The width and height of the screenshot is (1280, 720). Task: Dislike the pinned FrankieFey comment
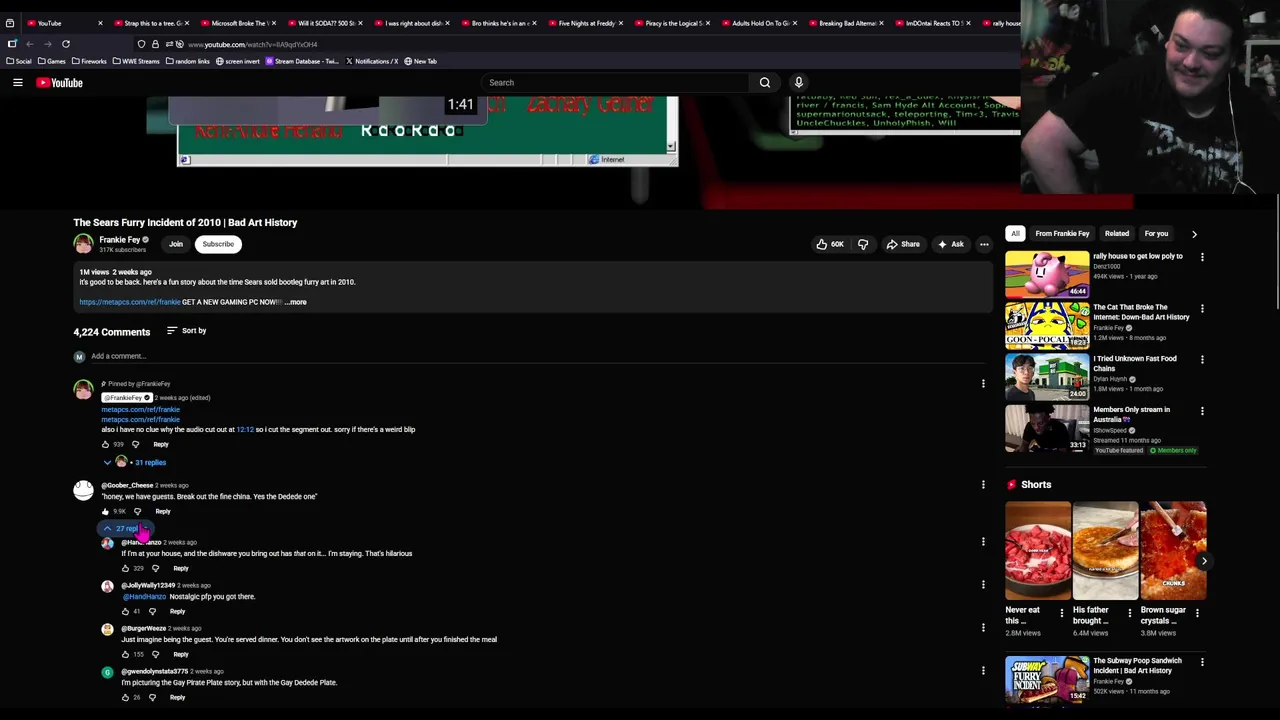(136, 444)
